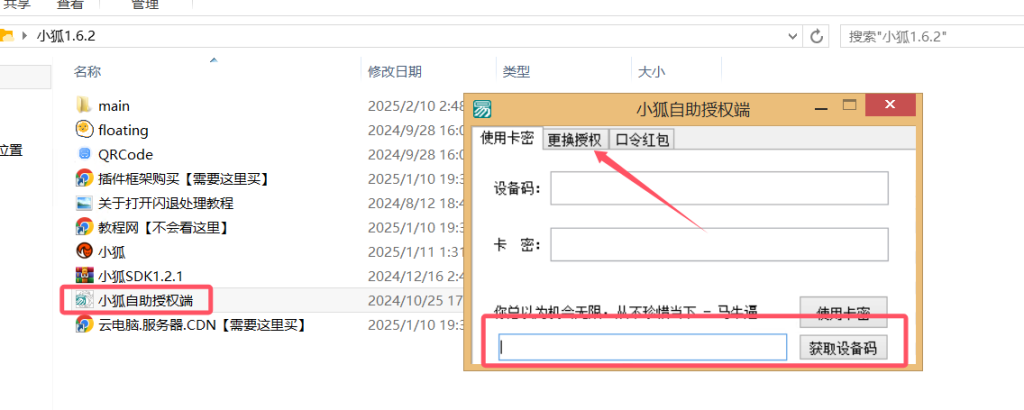Image resolution: width=1024 pixels, height=410 pixels.
Task: Click the 小狐自助授权端 window title icon
Action: (483, 108)
